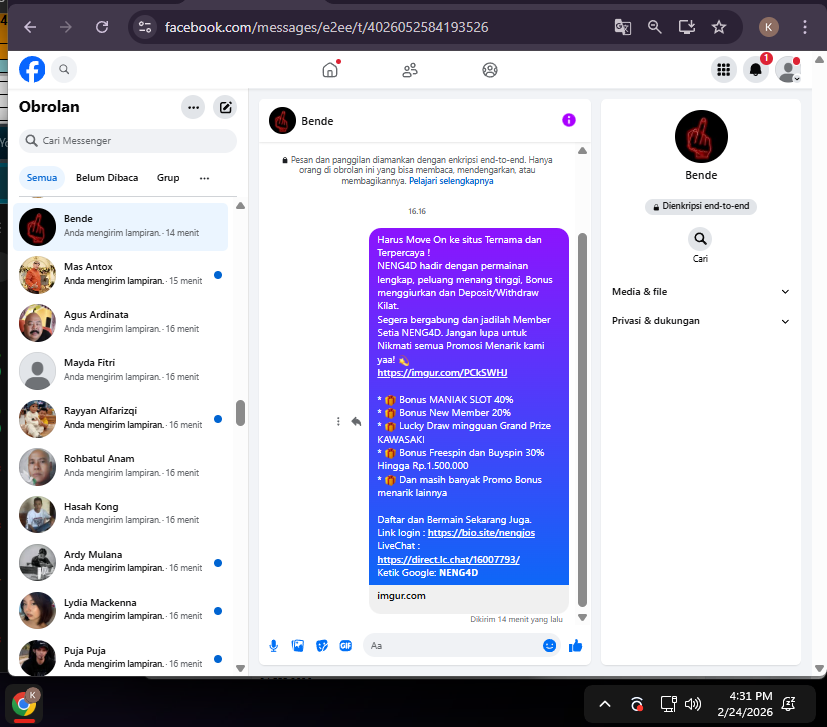Open the imgur.com link preview

[469, 597]
